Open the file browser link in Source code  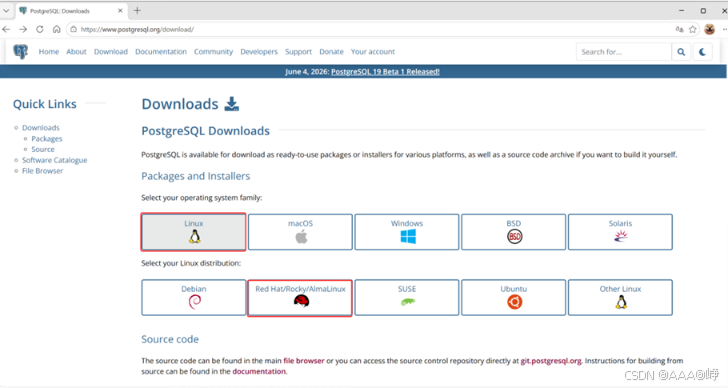[x=304, y=361]
